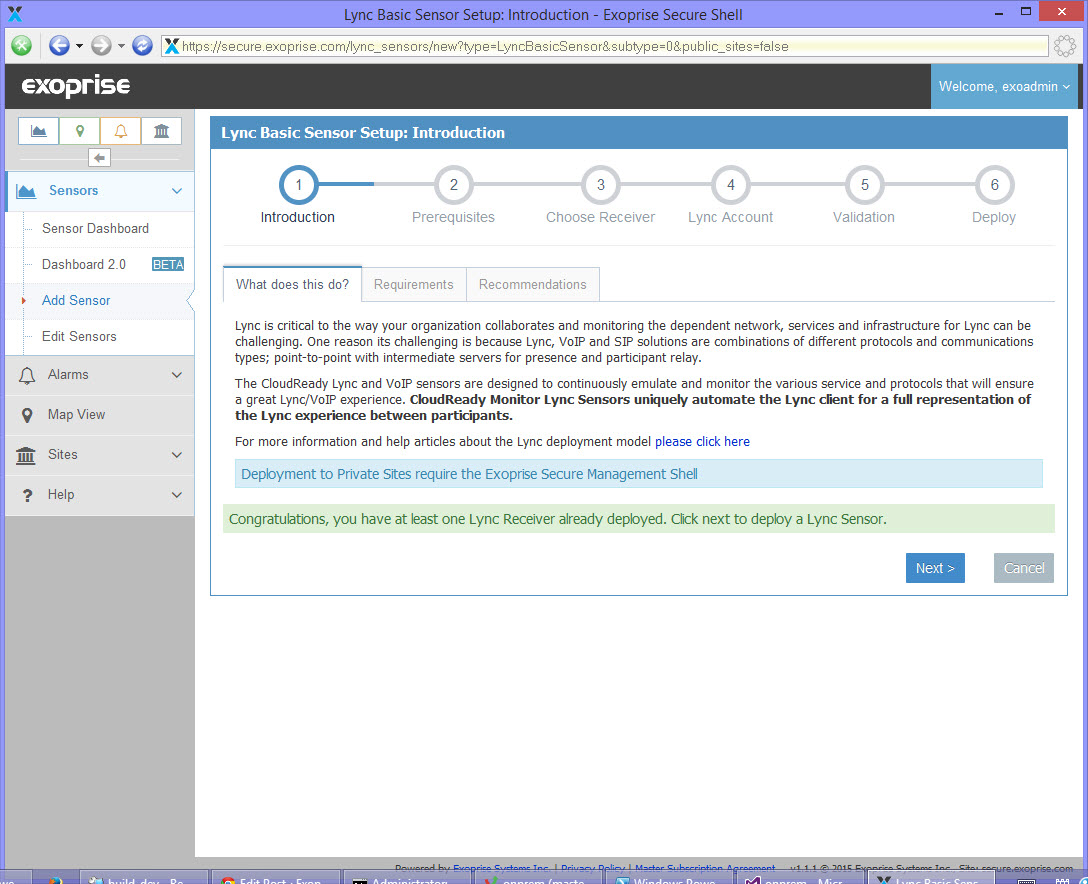Select the building sites quick icon
1088x884 pixels.
162,131
